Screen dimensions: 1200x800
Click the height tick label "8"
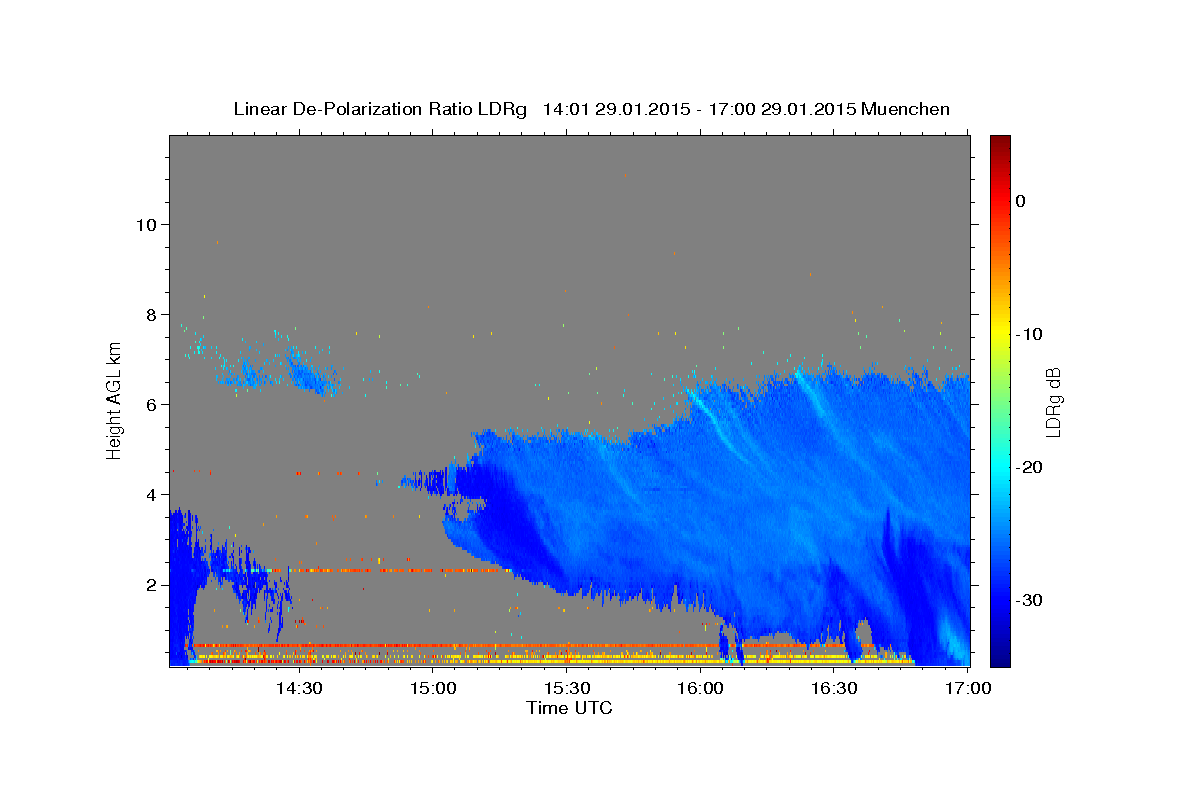click(x=150, y=314)
